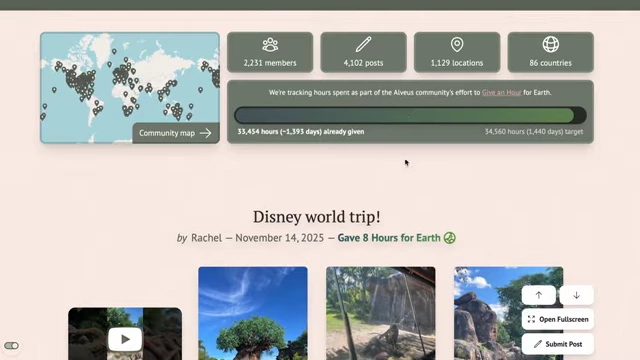Select the 34,560 hours target text
The width and height of the screenshot is (640, 360).
pos(534,131)
